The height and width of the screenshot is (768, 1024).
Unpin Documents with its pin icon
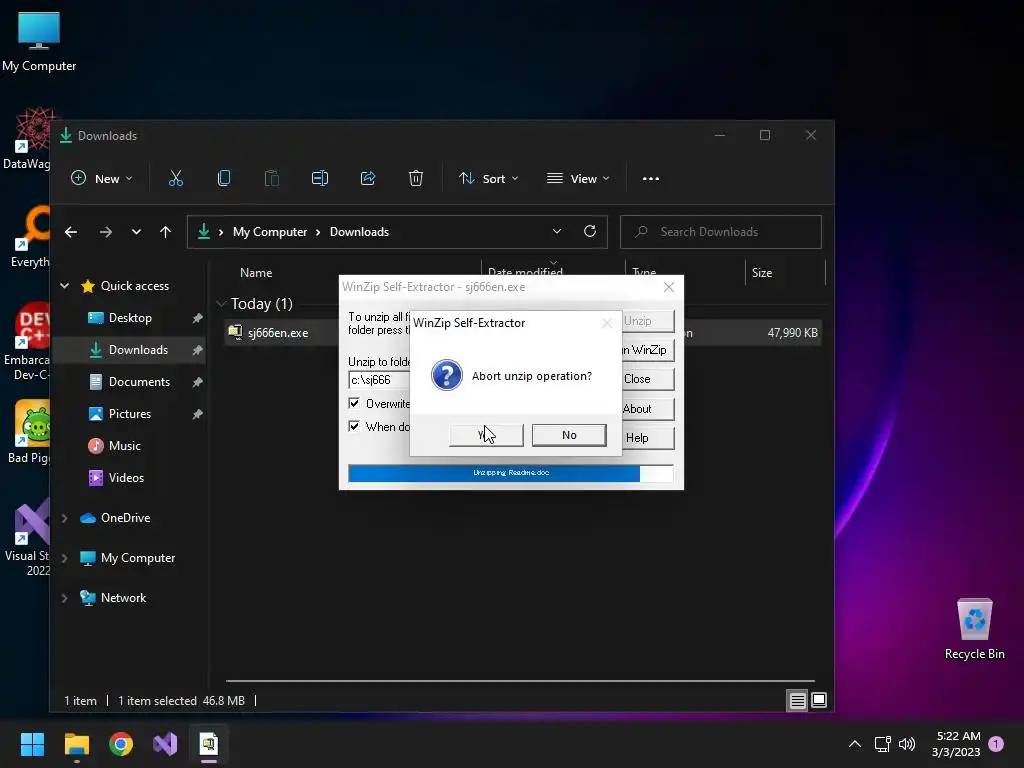(197, 382)
